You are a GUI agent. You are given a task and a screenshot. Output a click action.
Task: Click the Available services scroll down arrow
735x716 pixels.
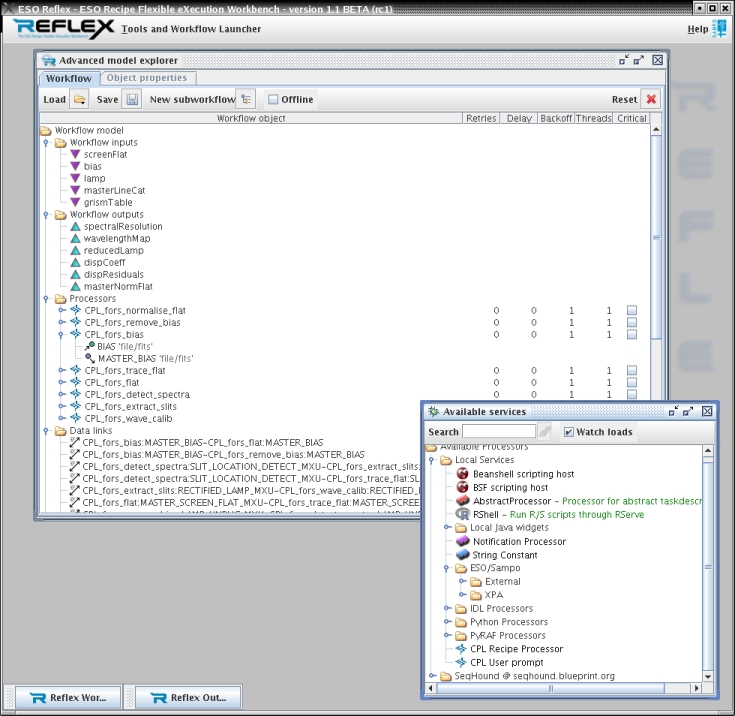click(x=708, y=676)
